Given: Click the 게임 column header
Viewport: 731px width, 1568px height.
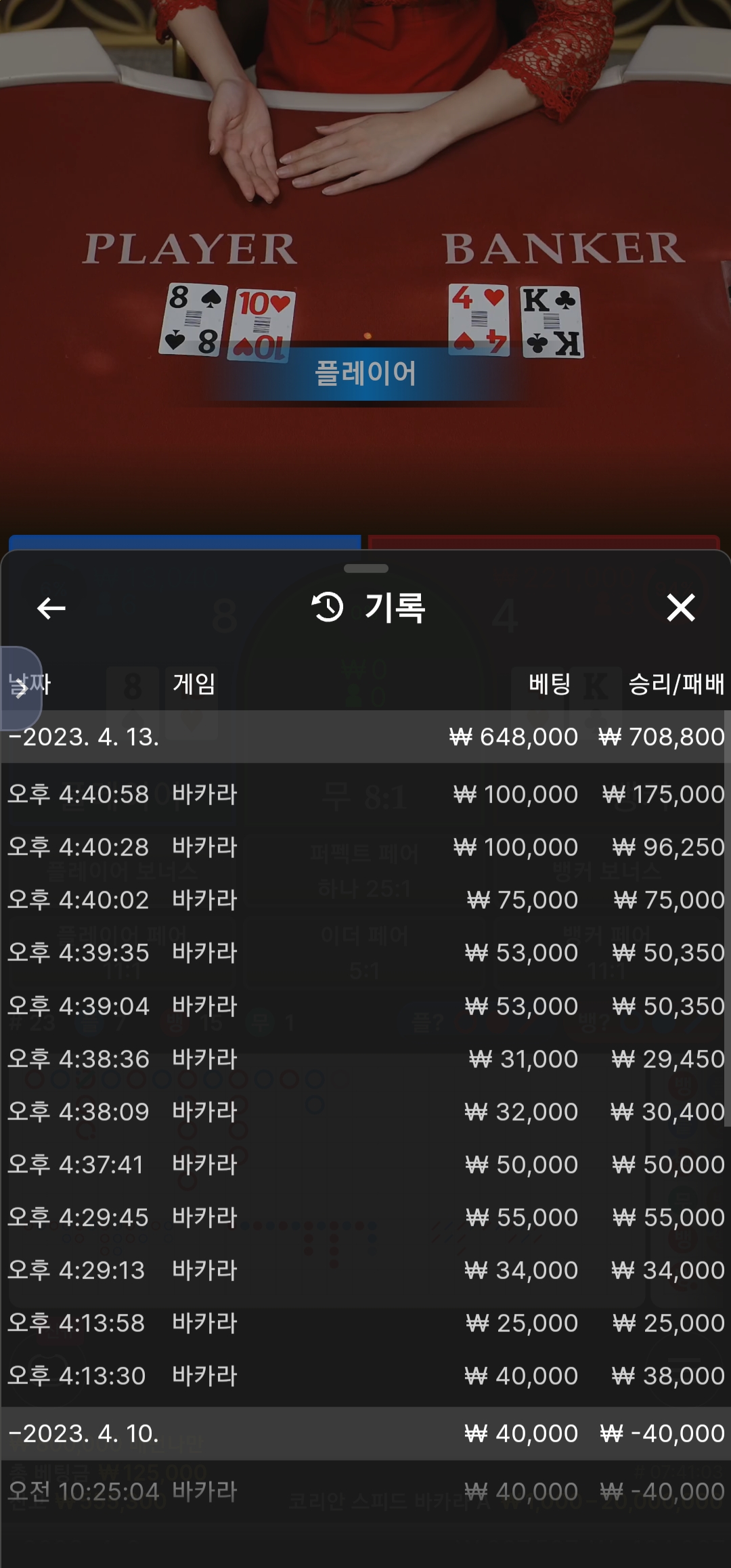Looking at the screenshot, I should coord(194,684).
